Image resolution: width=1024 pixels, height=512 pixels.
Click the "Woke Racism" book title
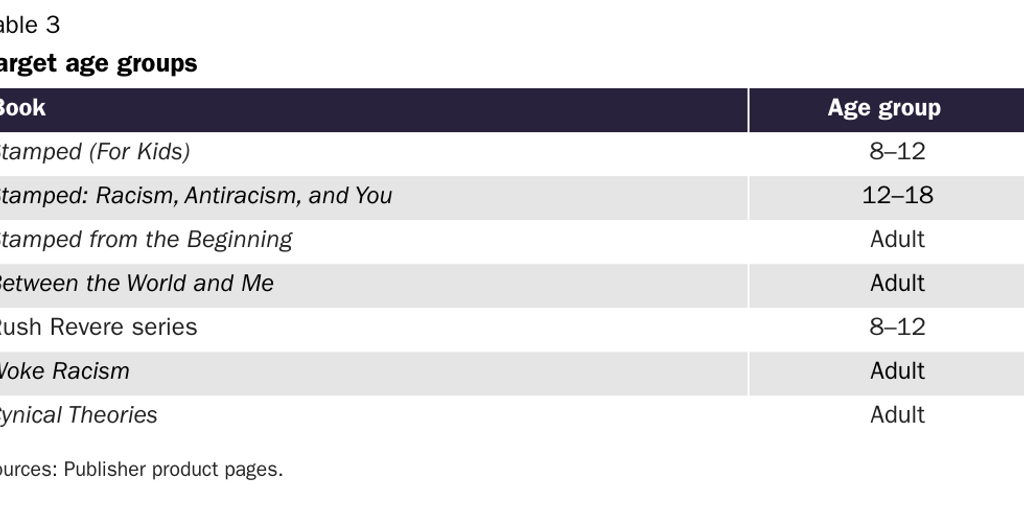pyautogui.click(x=64, y=371)
